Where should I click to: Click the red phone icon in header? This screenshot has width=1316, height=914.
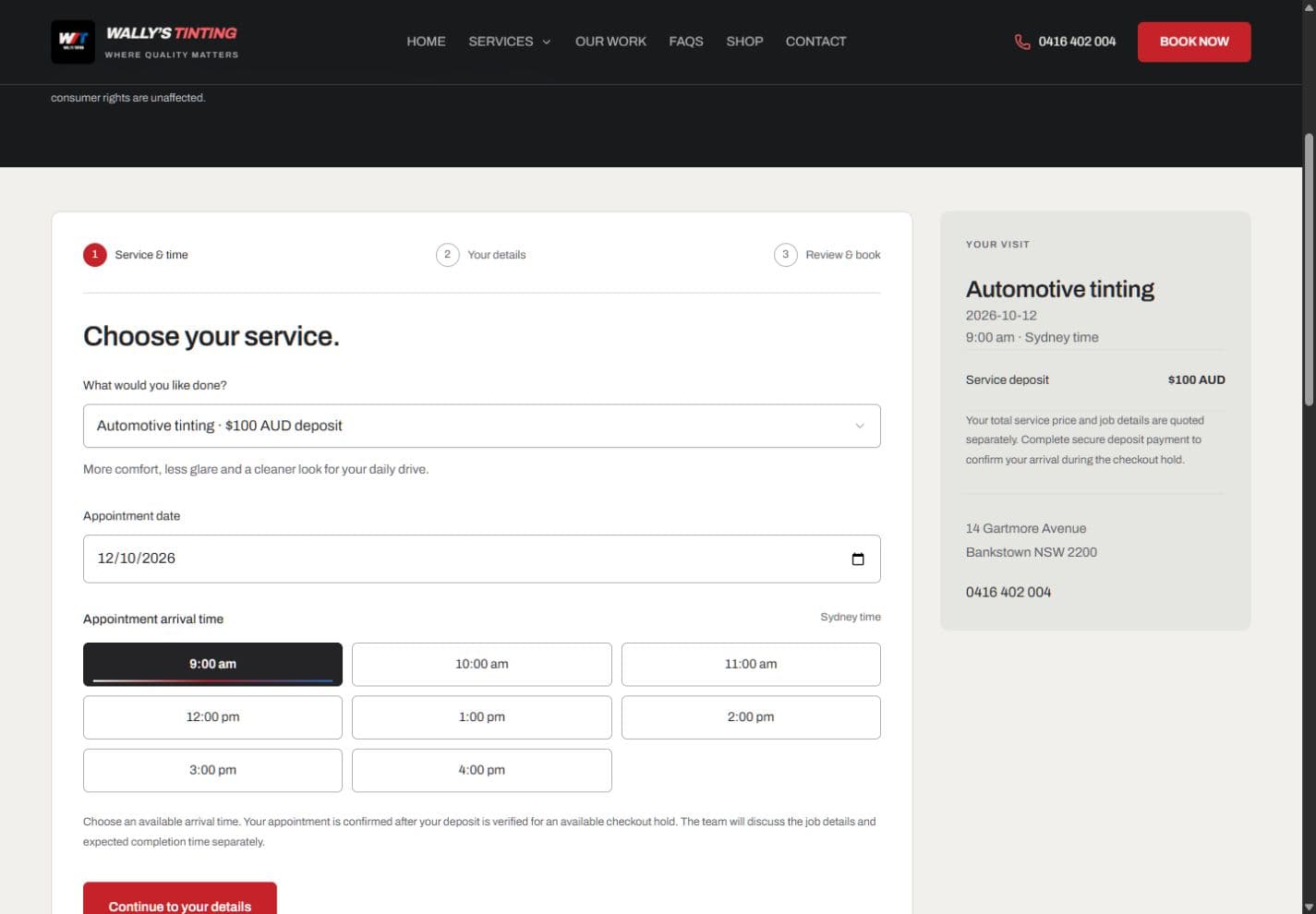1022,42
